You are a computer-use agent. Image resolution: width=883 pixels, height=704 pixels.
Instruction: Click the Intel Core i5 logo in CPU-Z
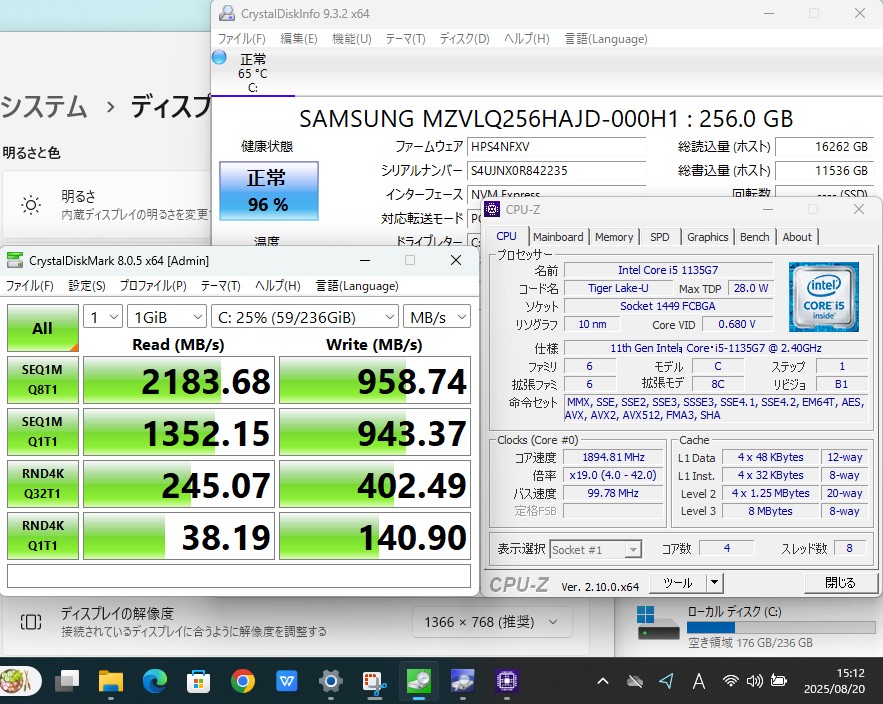click(x=823, y=296)
